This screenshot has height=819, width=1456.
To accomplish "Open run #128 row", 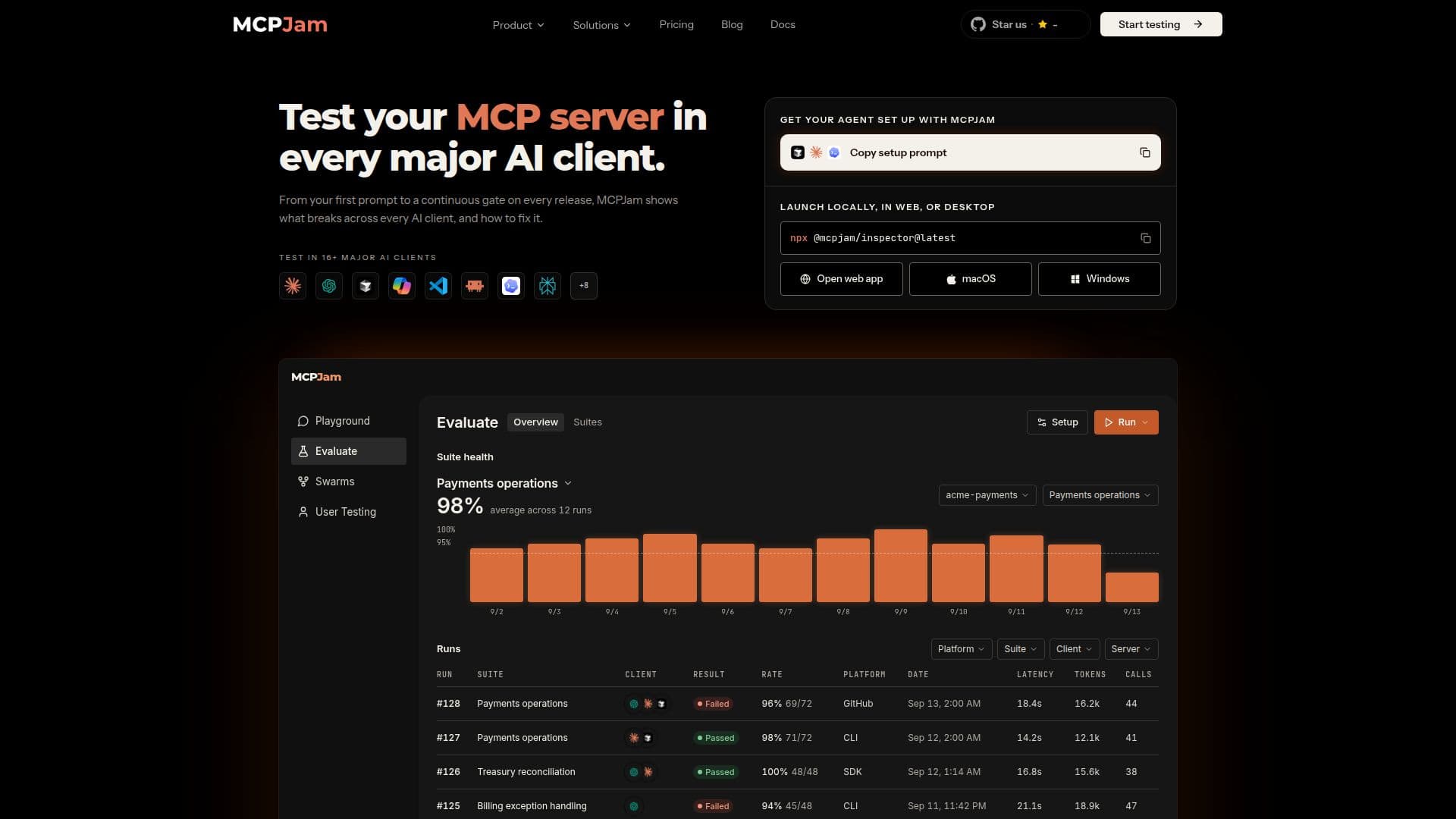I will pos(798,704).
